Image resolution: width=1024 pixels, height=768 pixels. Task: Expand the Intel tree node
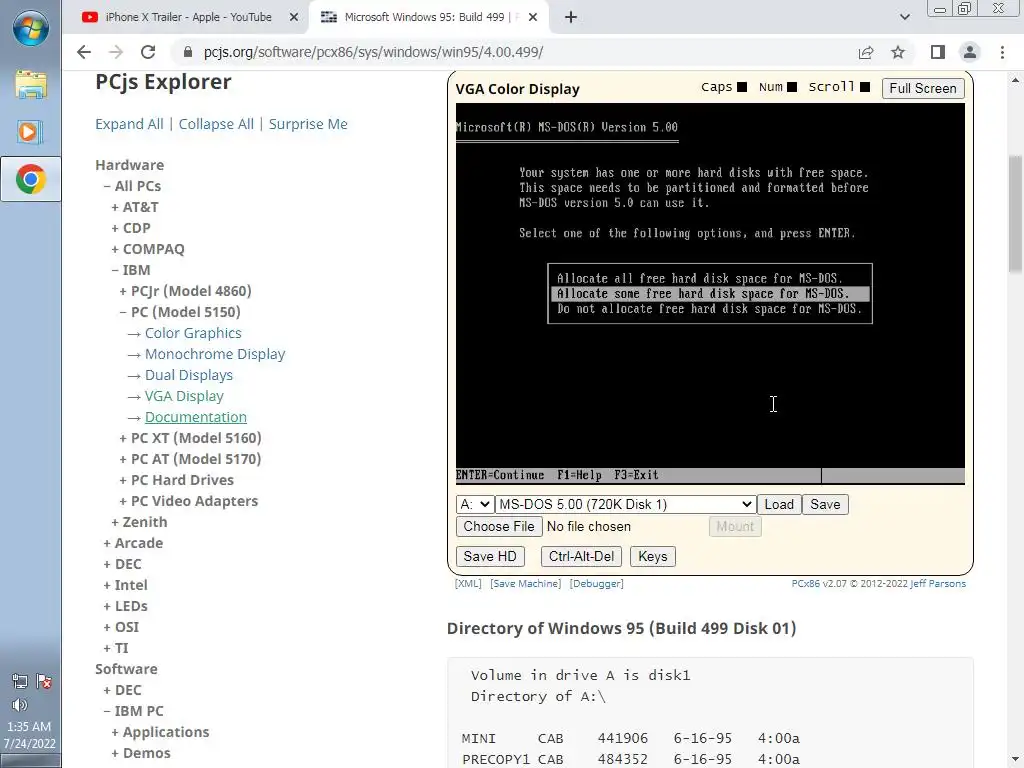click(125, 585)
